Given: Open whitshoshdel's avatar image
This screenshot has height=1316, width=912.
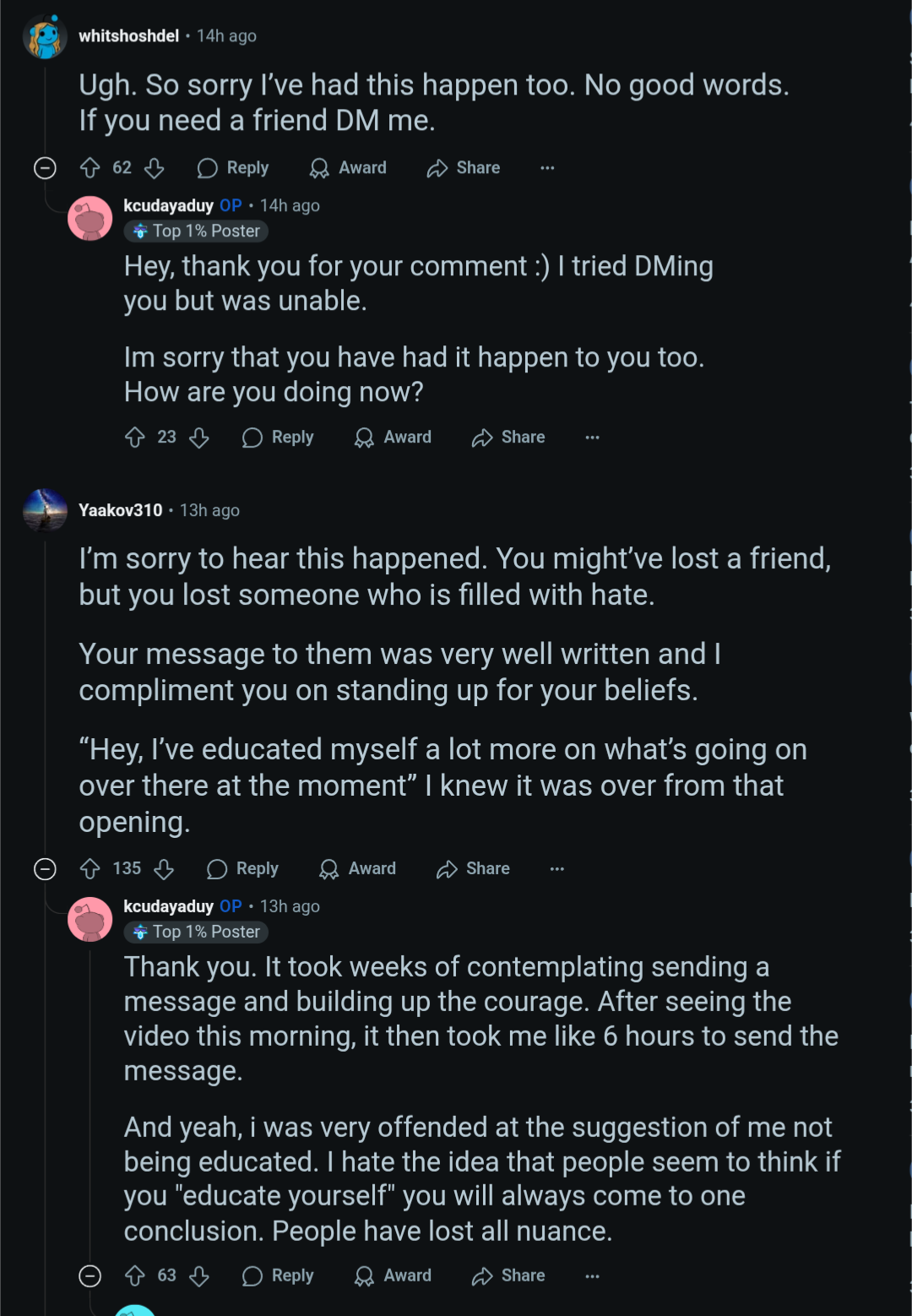Looking at the screenshot, I should point(45,36).
